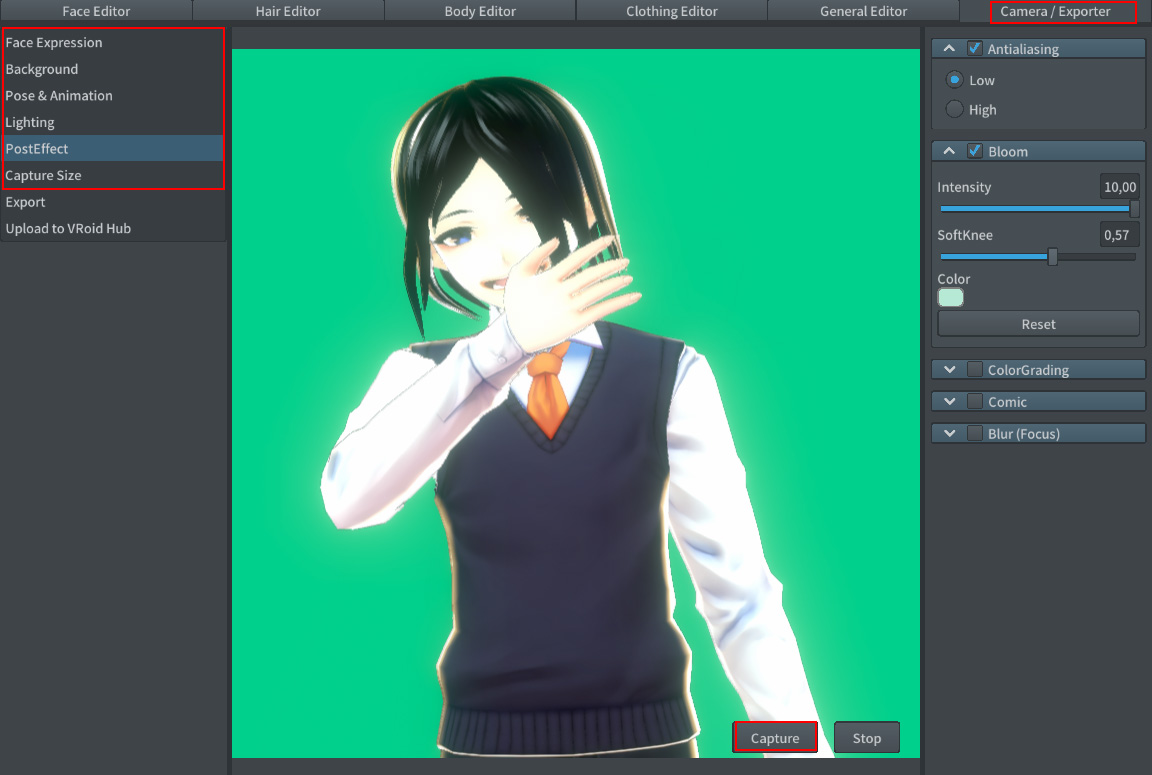Open the Clothing Editor tab
Image resolution: width=1152 pixels, height=775 pixels.
point(670,11)
